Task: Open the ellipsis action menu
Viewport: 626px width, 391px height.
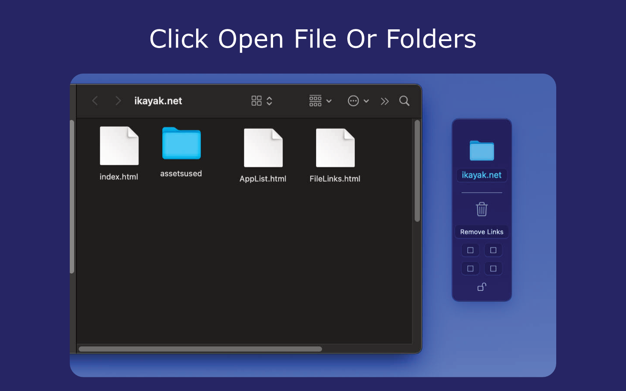Action: point(358,101)
